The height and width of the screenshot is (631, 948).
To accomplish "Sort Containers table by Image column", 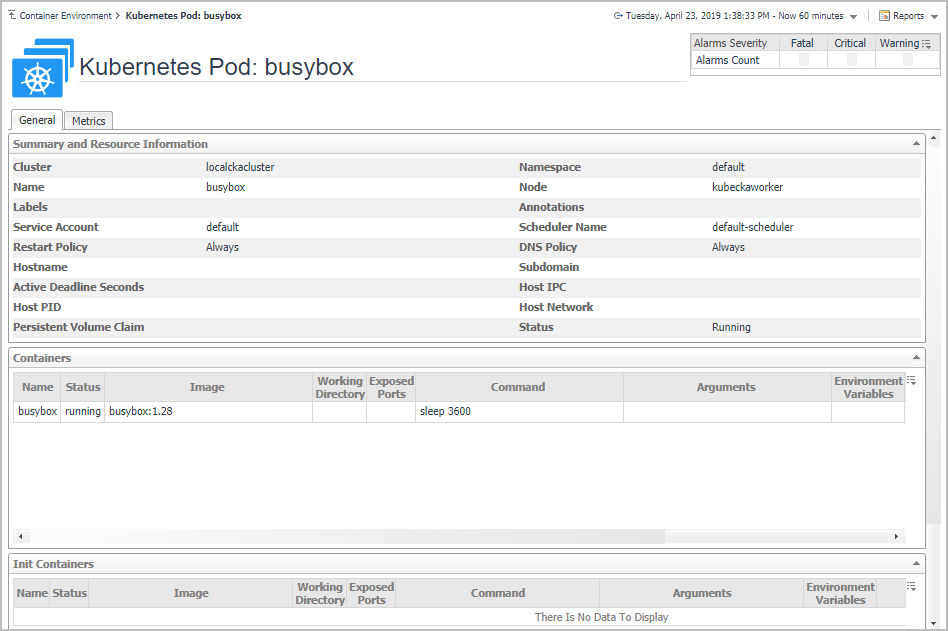I will pos(207,387).
